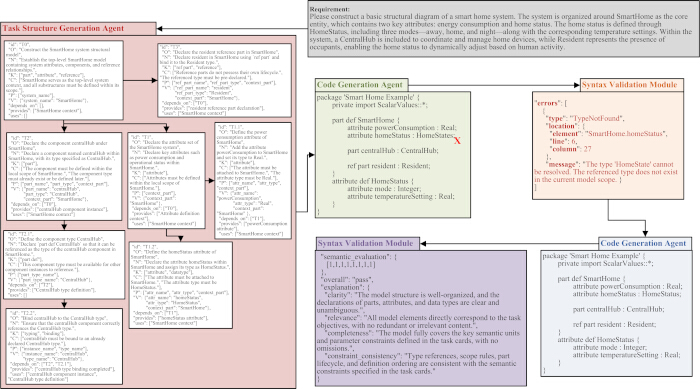Image resolution: width=700 pixels, height=389 pixels.
Task: Select the T3 resident reference task card
Action: (225, 80)
